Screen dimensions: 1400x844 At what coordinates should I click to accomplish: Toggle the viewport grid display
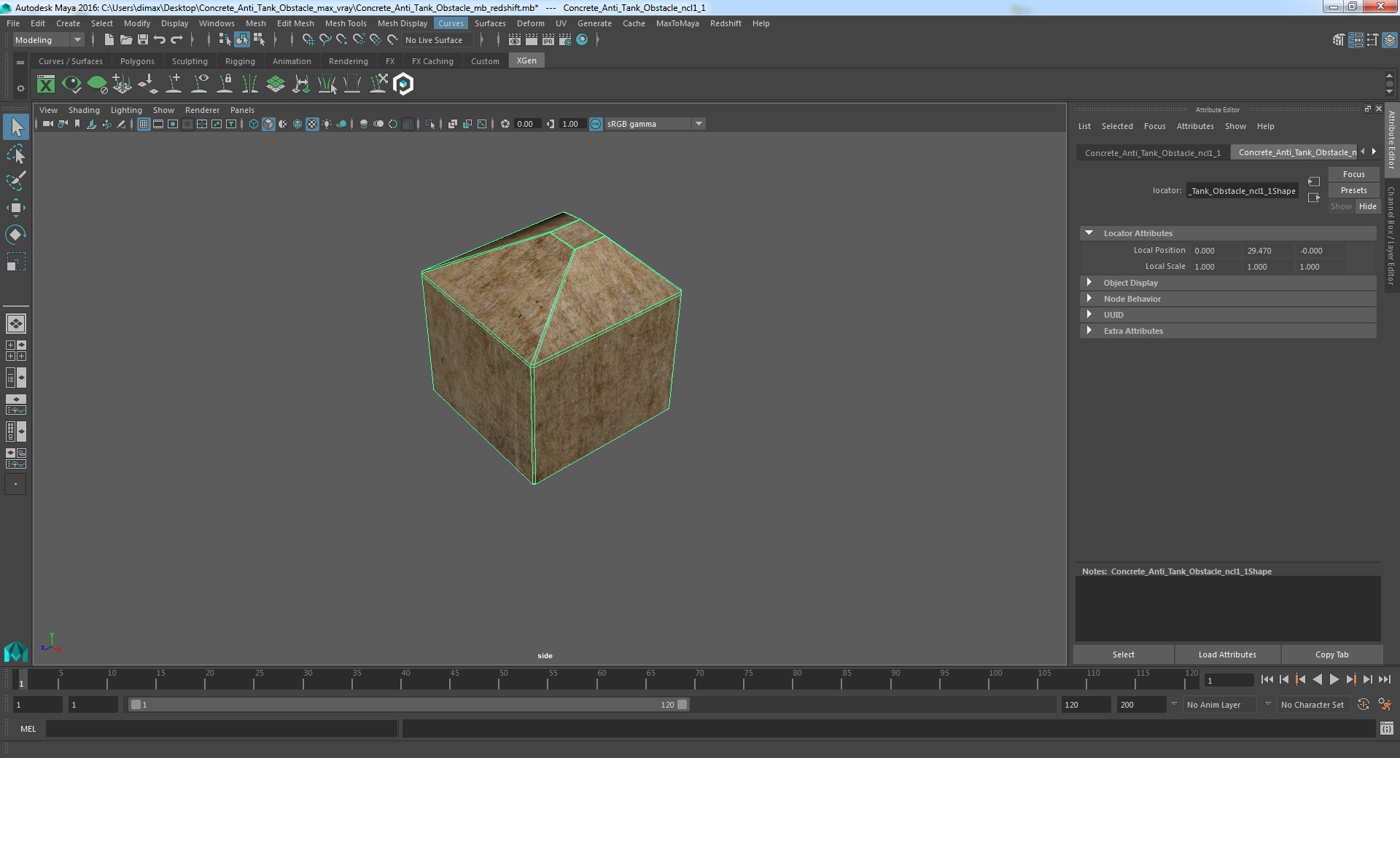click(x=144, y=124)
